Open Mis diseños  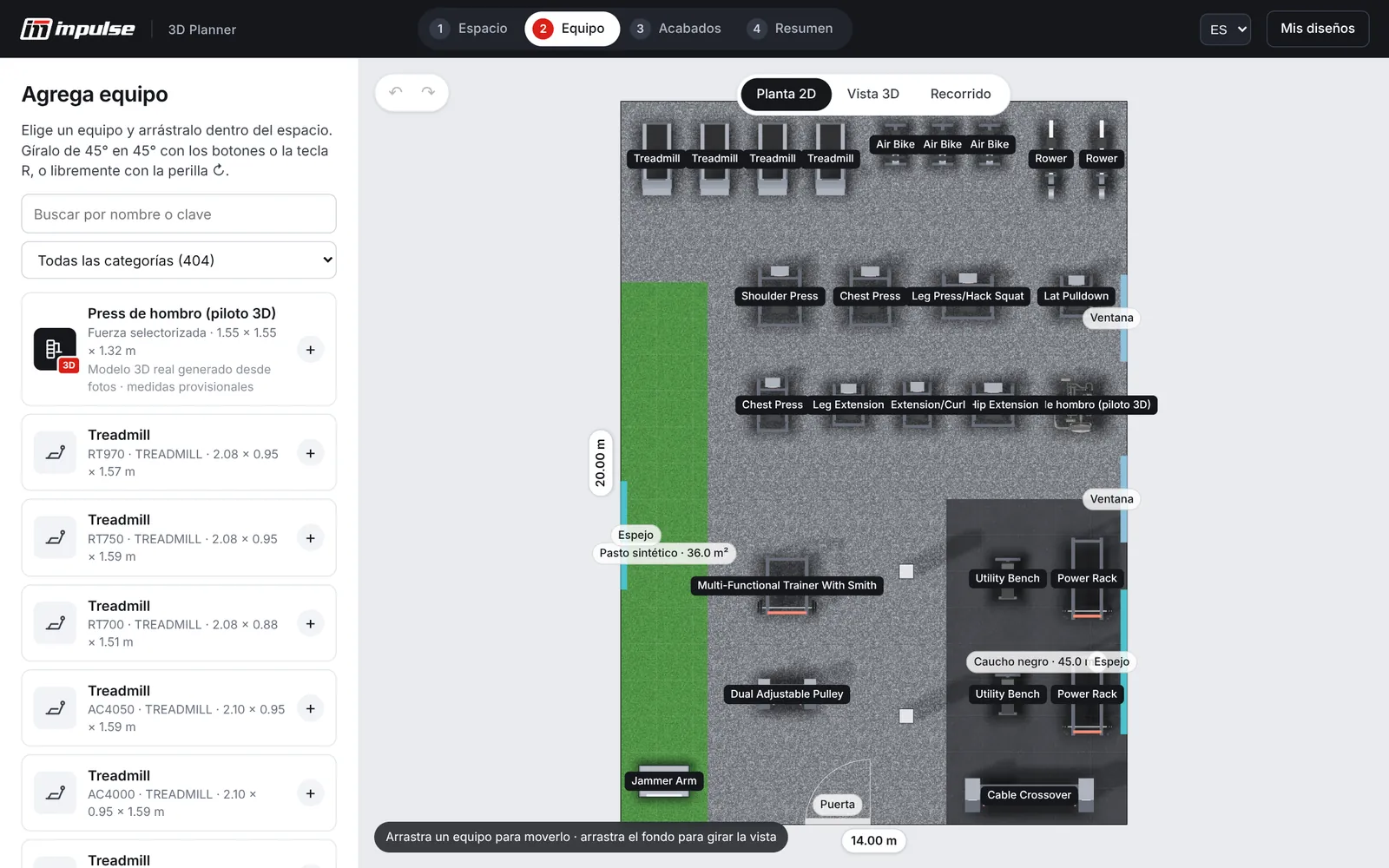[1317, 29]
